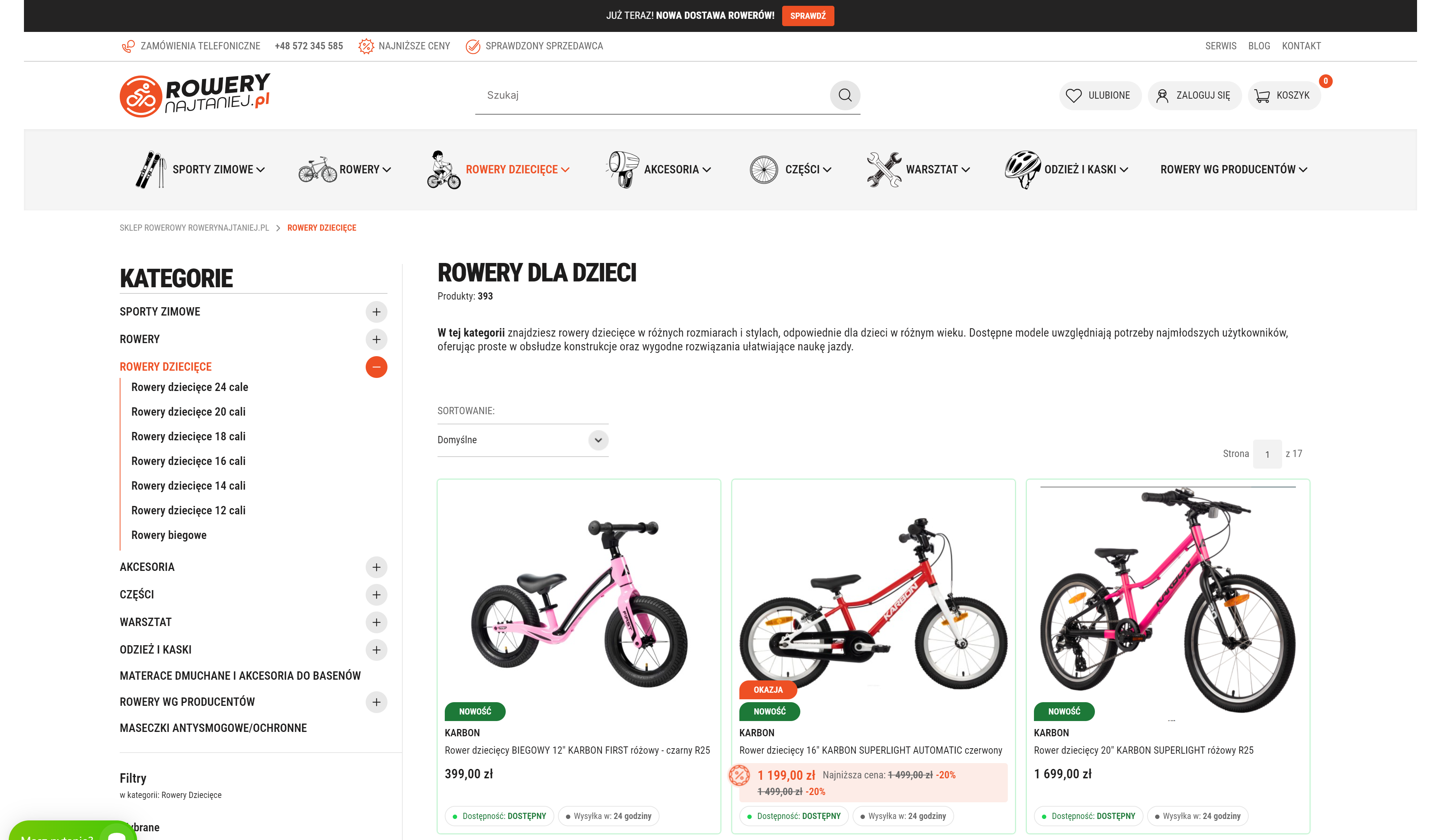Click the Zaloguj się user icon

point(1162,95)
